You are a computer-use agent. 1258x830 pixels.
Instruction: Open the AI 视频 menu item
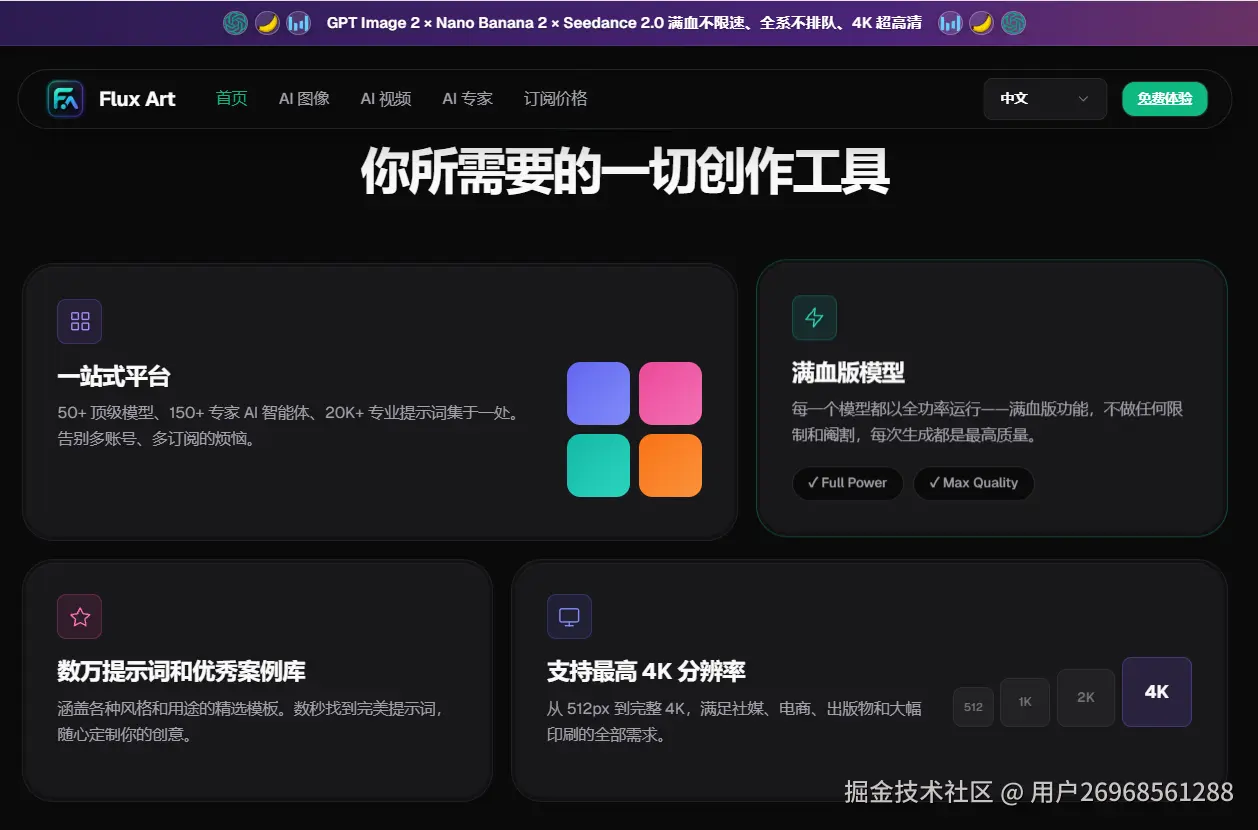pyautogui.click(x=386, y=99)
